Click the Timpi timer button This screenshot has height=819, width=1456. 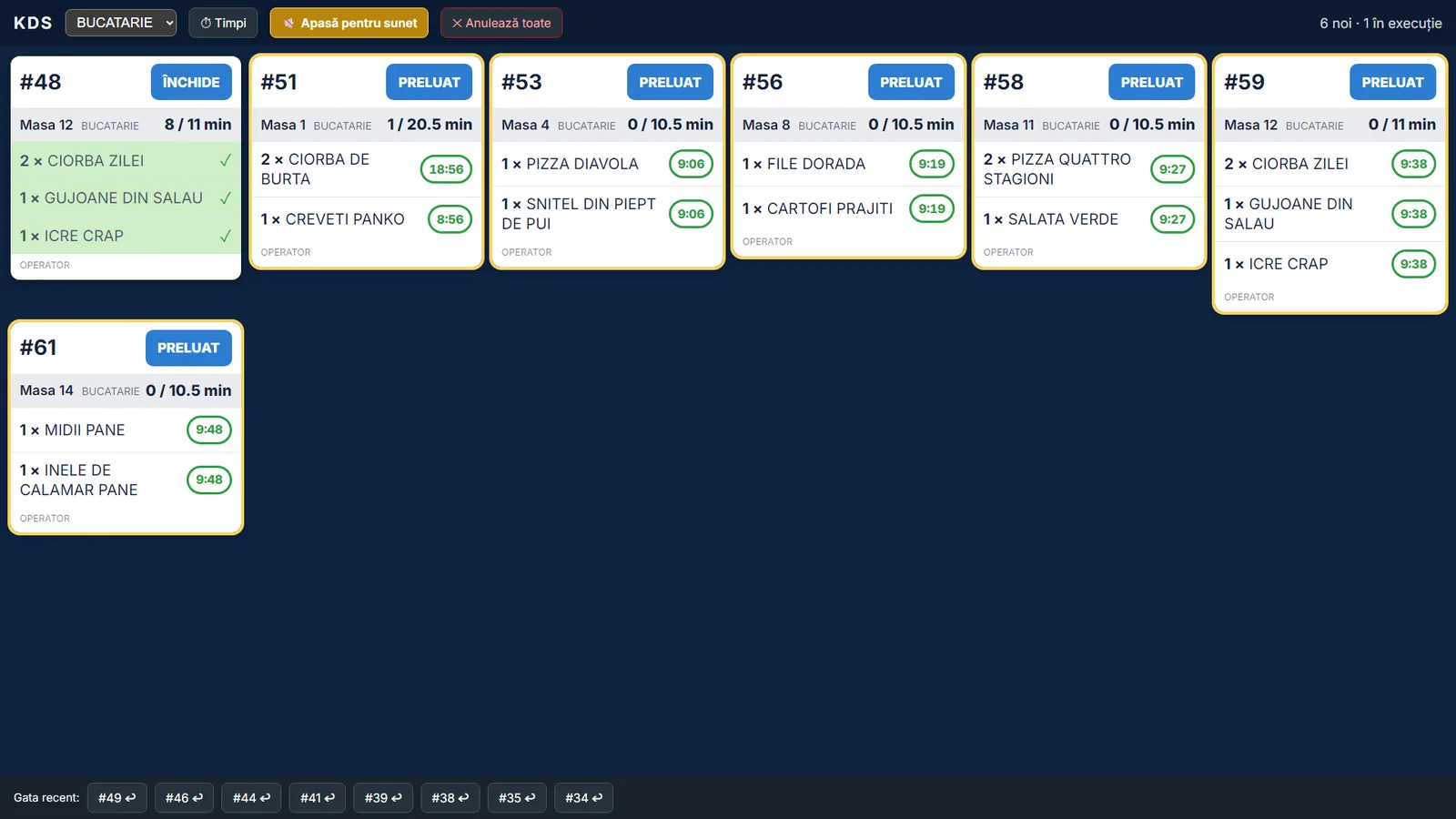[223, 23]
